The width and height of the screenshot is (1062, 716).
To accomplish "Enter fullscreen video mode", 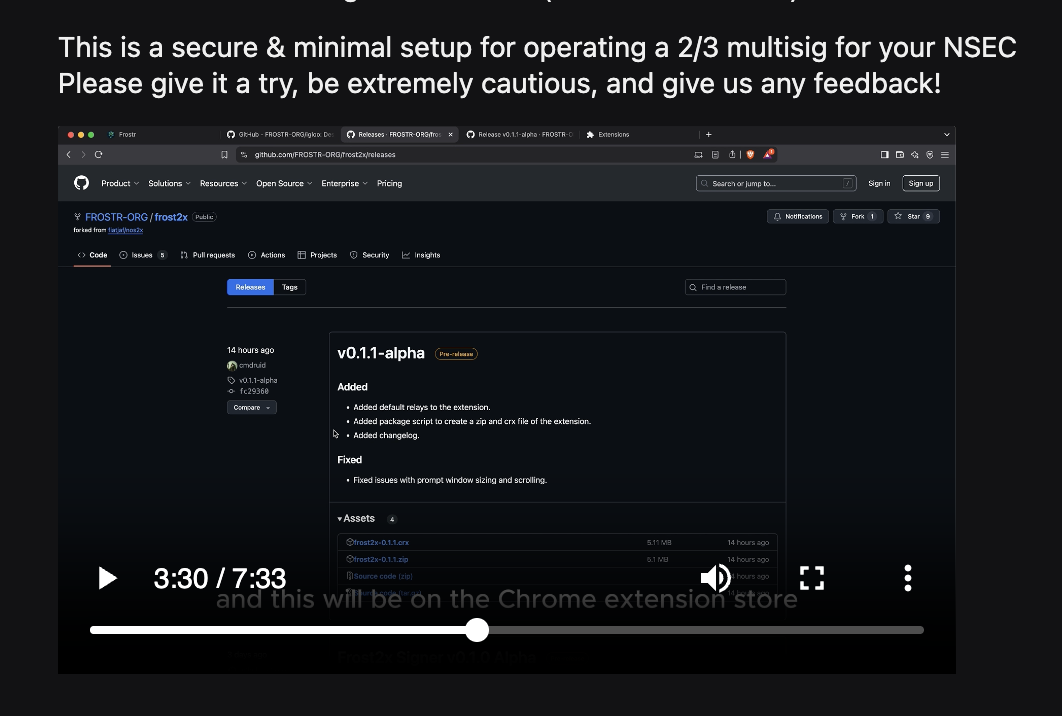I will pos(811,578).
